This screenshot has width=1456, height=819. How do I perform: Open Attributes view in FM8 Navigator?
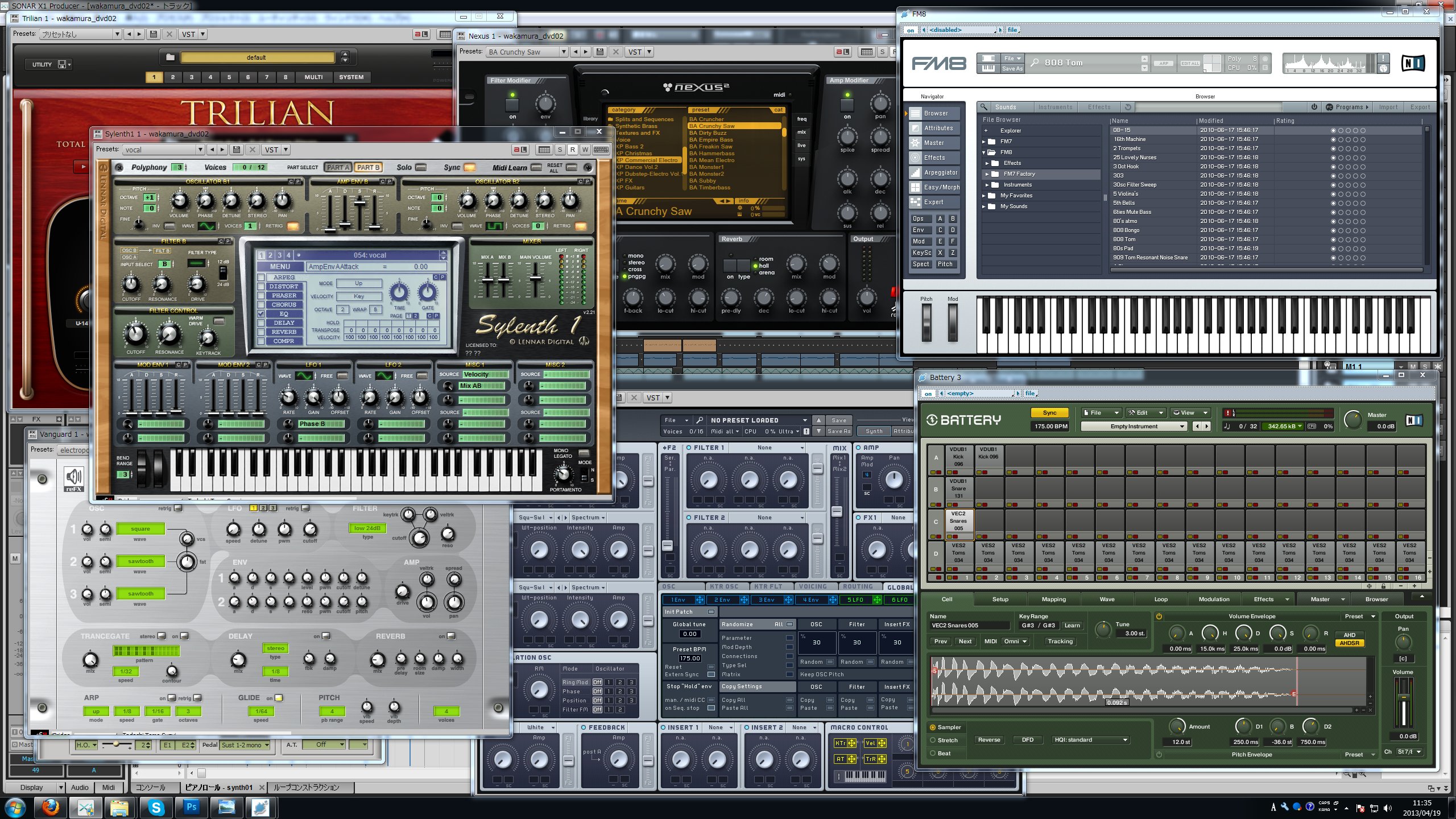tap(934, 128)
